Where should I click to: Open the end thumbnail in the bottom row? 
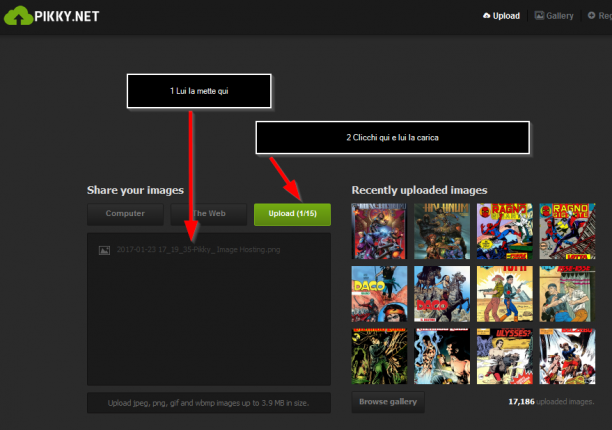(x=567, y=356)
